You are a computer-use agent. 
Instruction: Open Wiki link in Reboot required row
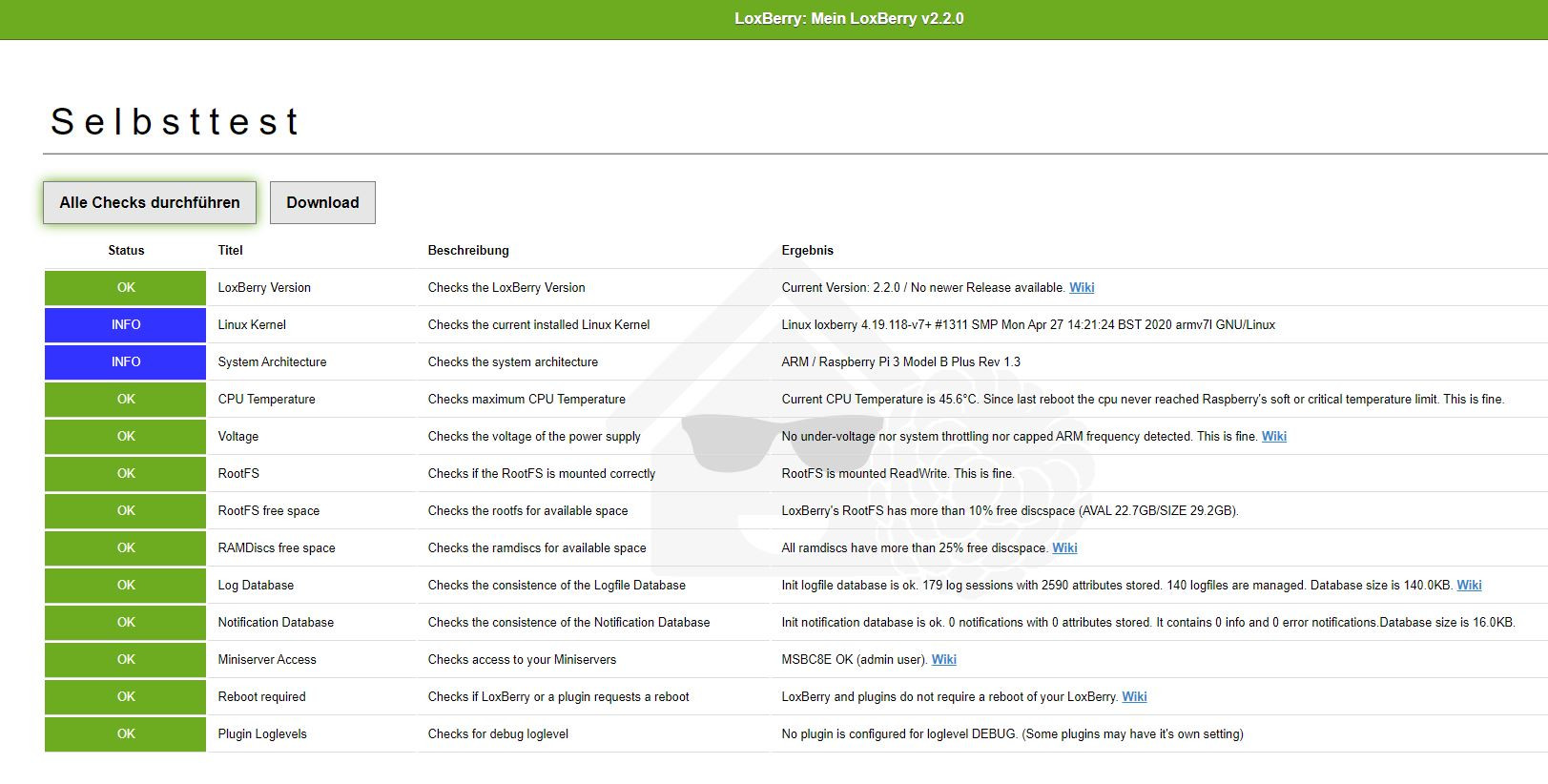click(x=1134, y=696)
